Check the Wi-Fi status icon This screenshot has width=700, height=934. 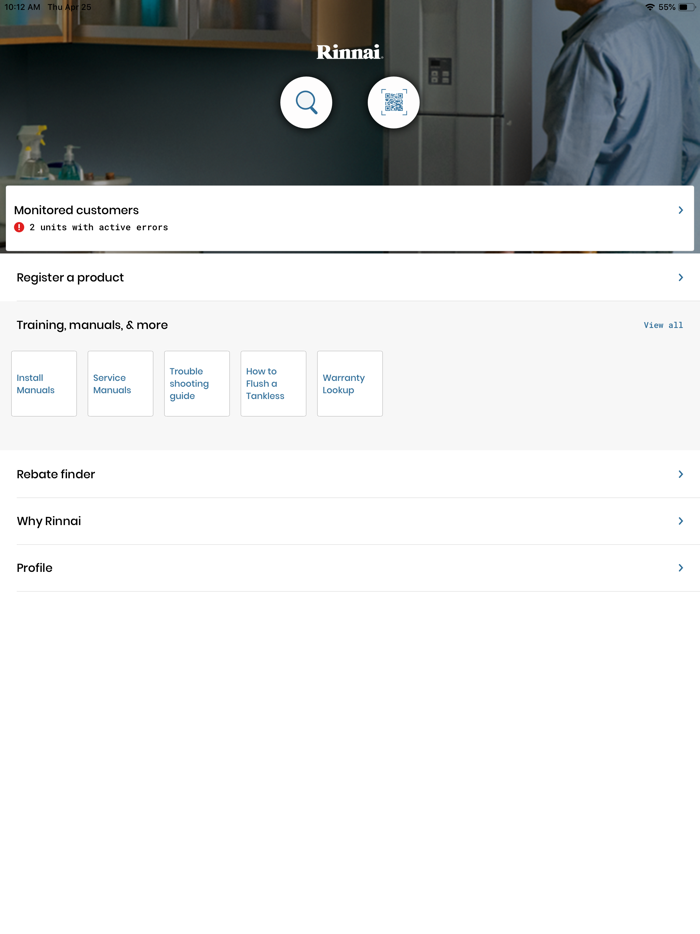tap(650, 7)
